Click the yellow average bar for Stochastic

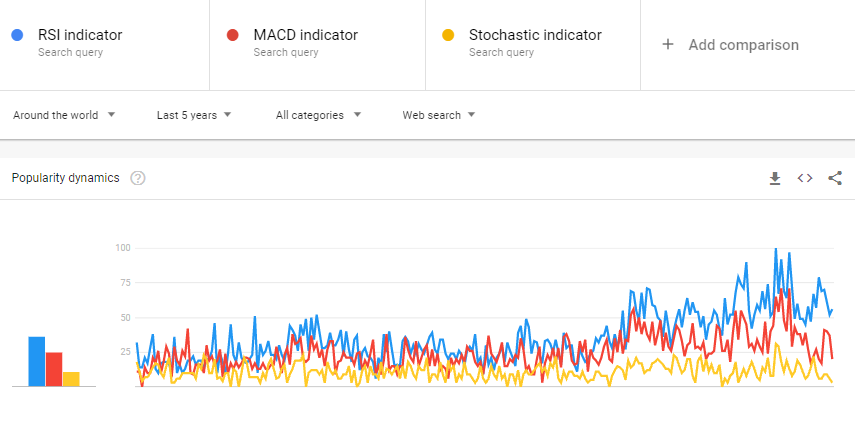71,379
